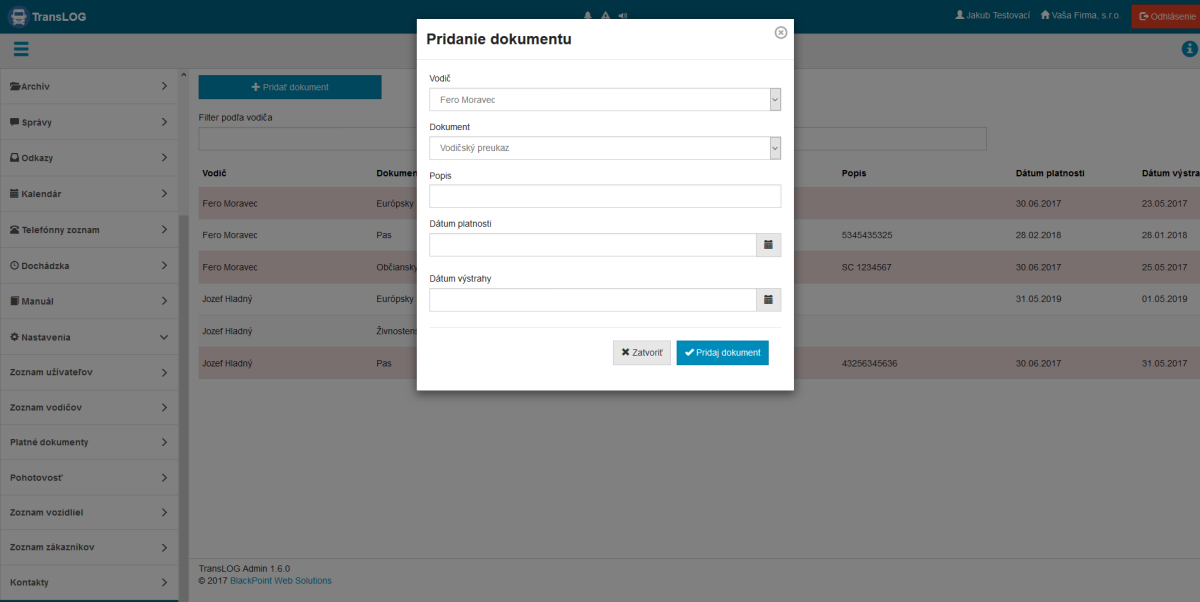The width and height of the screenshot is (1200, 602).
Task: Open the Dátum platnosti calendar picker
Action: click(x=768, y=245)
